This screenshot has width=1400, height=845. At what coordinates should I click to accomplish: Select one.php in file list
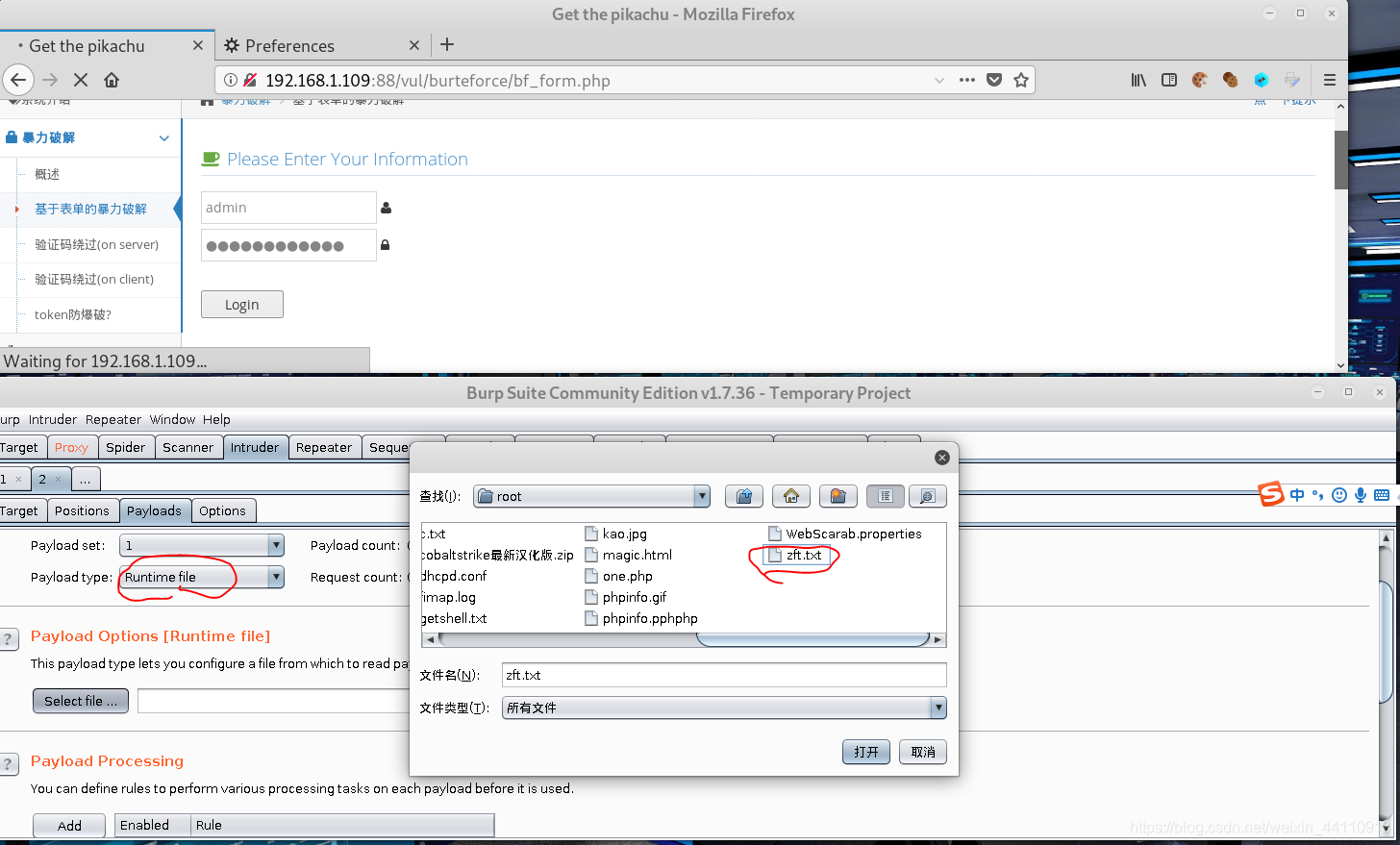coord(619,576)
